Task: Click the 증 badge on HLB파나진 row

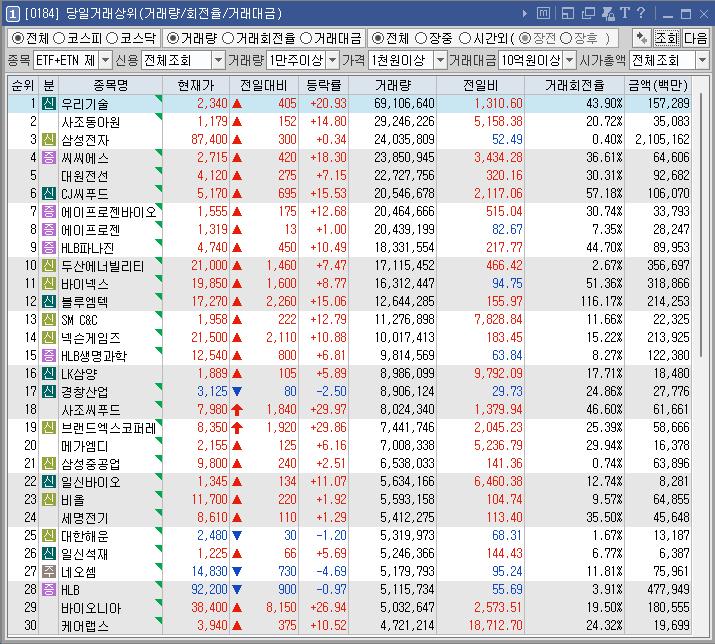Action: click(49, 248)
